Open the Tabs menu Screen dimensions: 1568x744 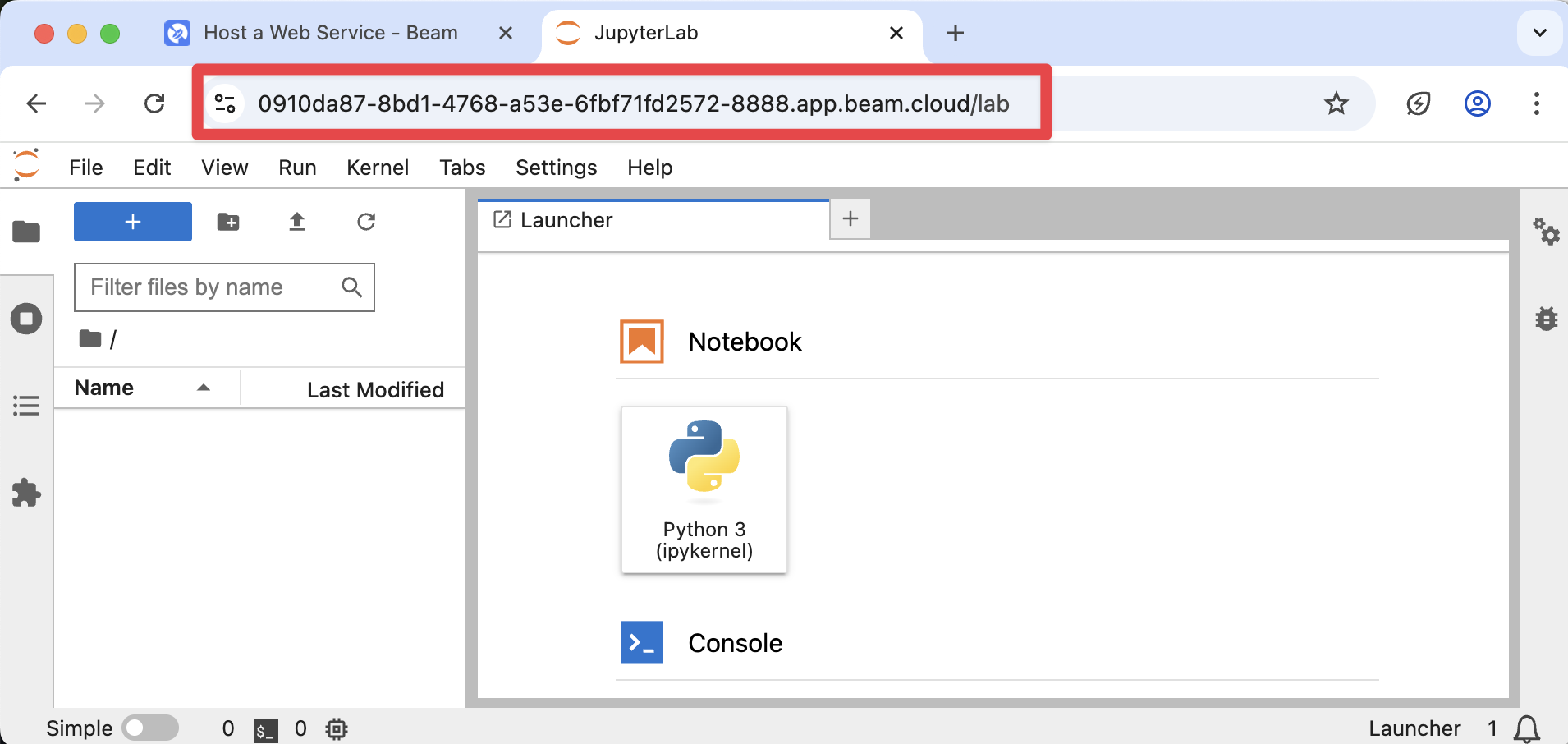(462, 168)
